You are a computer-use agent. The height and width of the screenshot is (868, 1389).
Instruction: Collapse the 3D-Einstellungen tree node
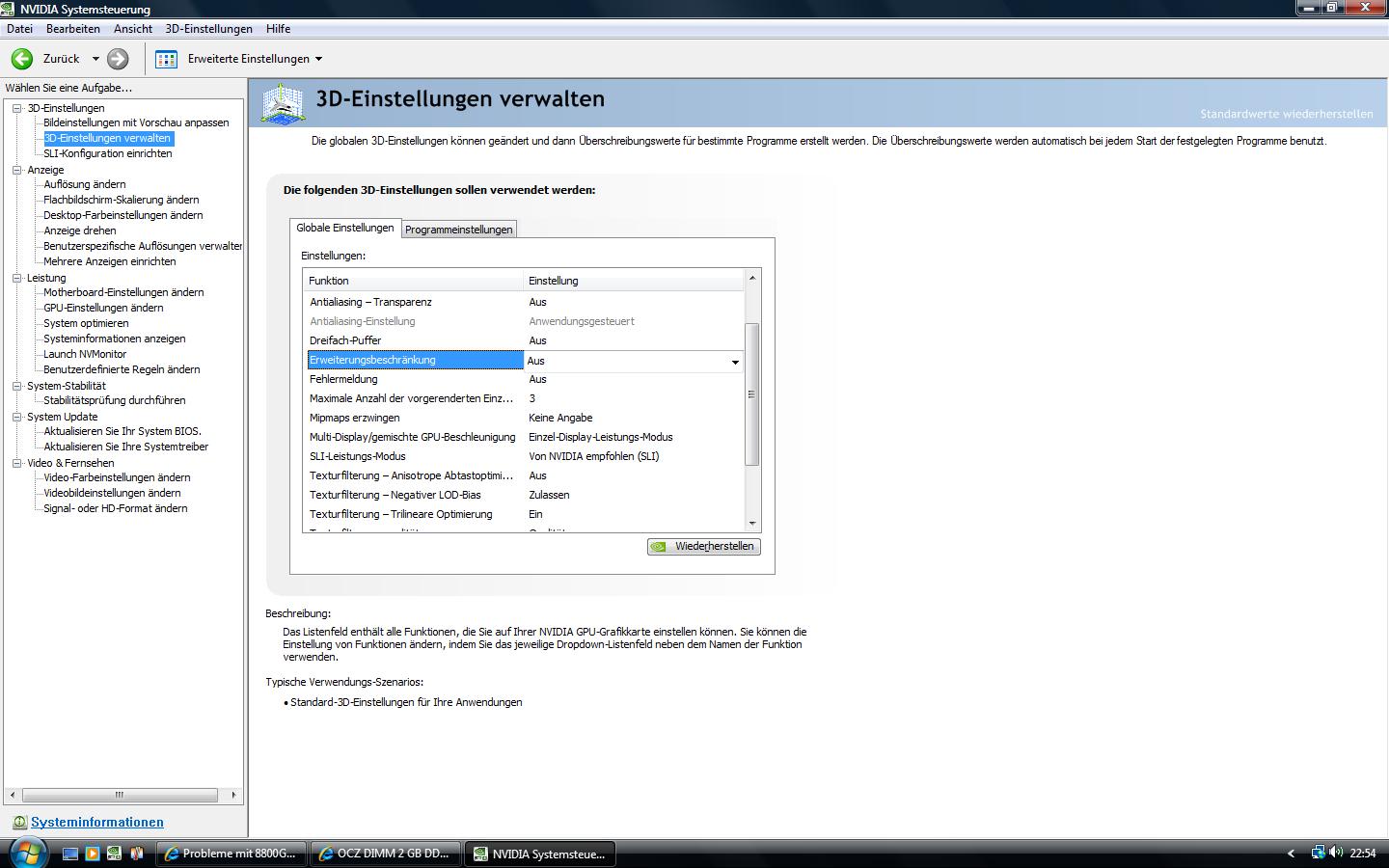16,108
